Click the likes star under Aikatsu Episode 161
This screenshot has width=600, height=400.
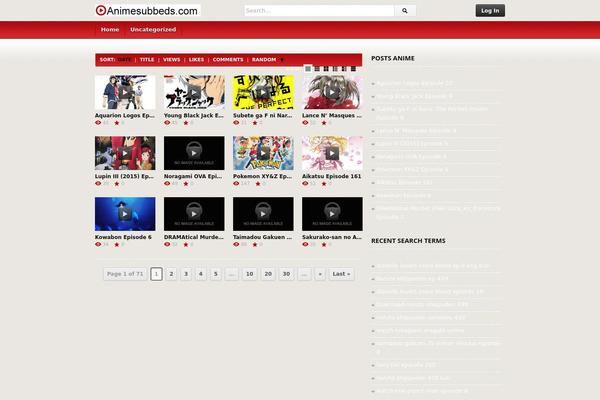pos(324,184)
